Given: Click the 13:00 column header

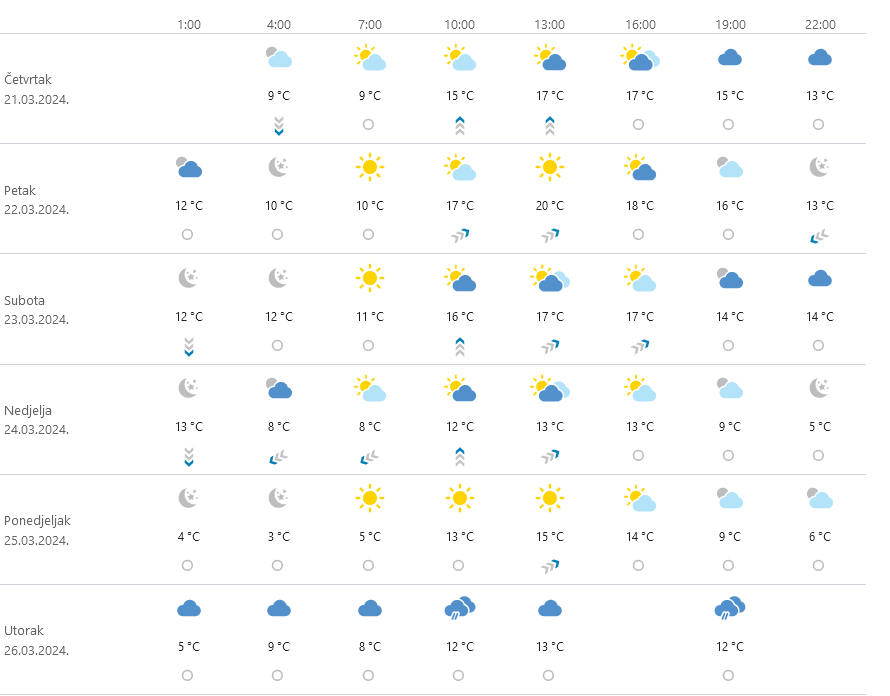Looking at the screenshot, I should coord(549,24).
